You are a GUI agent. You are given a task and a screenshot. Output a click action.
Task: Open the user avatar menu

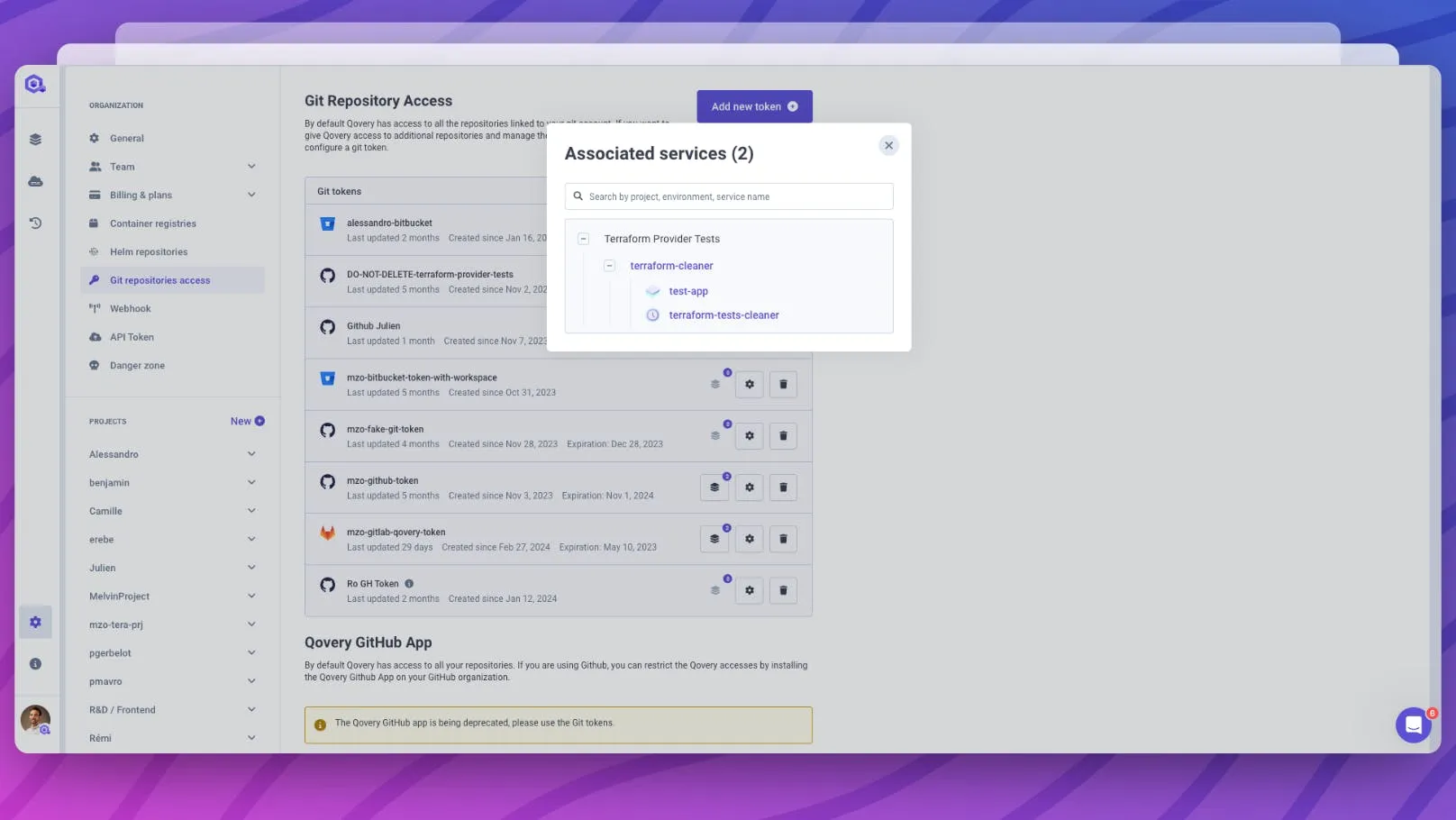coord(35,720)
